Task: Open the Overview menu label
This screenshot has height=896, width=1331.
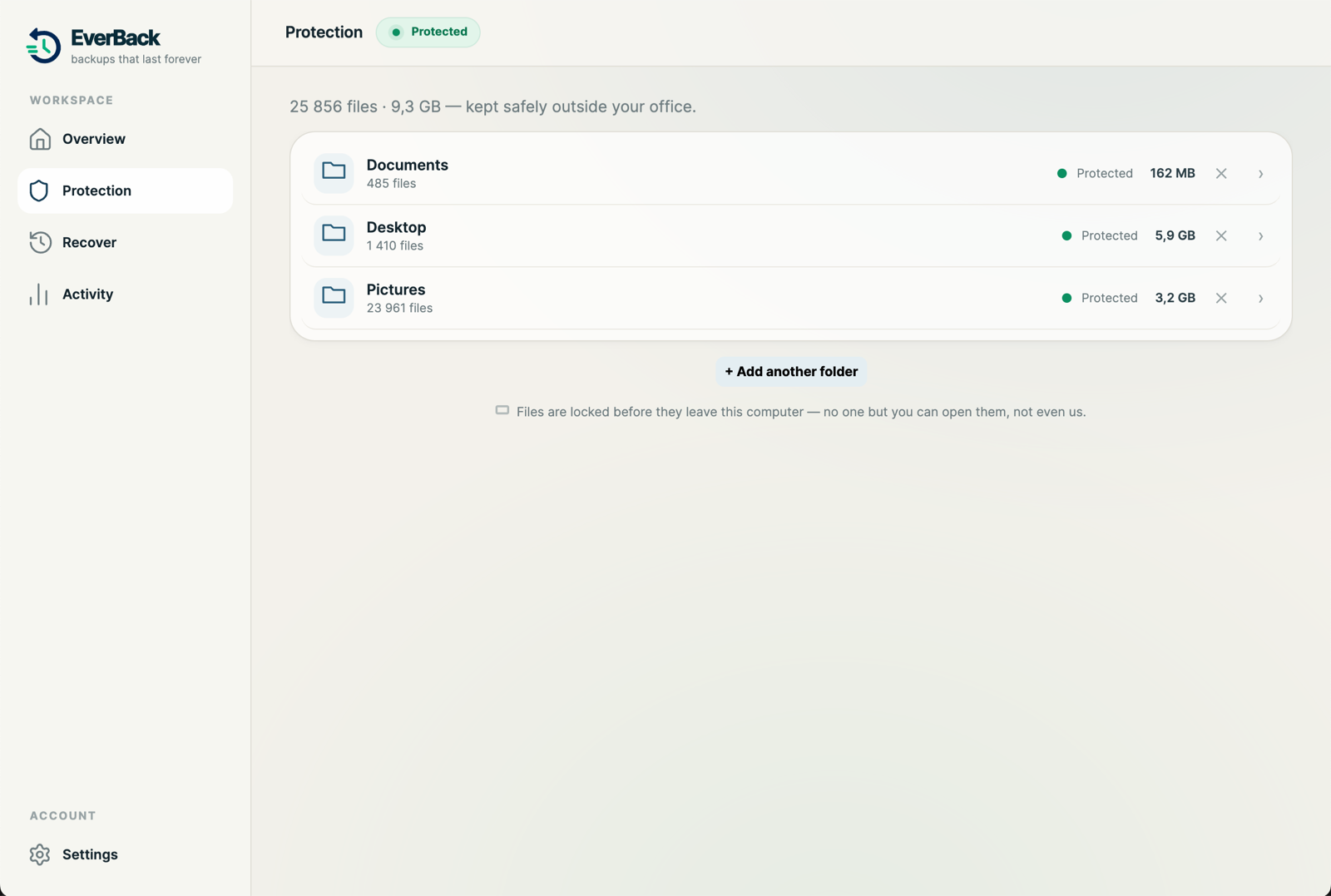Action: point(94,139)
